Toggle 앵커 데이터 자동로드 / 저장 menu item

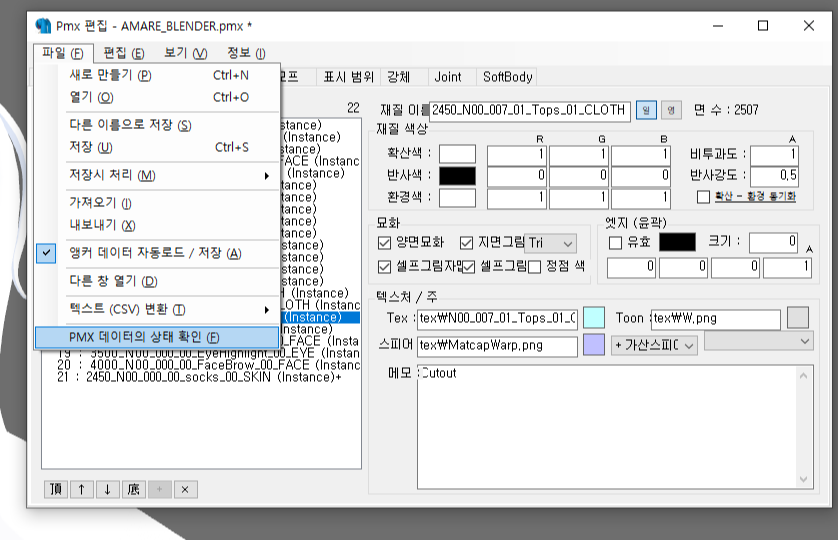click(x=157, y=253)
